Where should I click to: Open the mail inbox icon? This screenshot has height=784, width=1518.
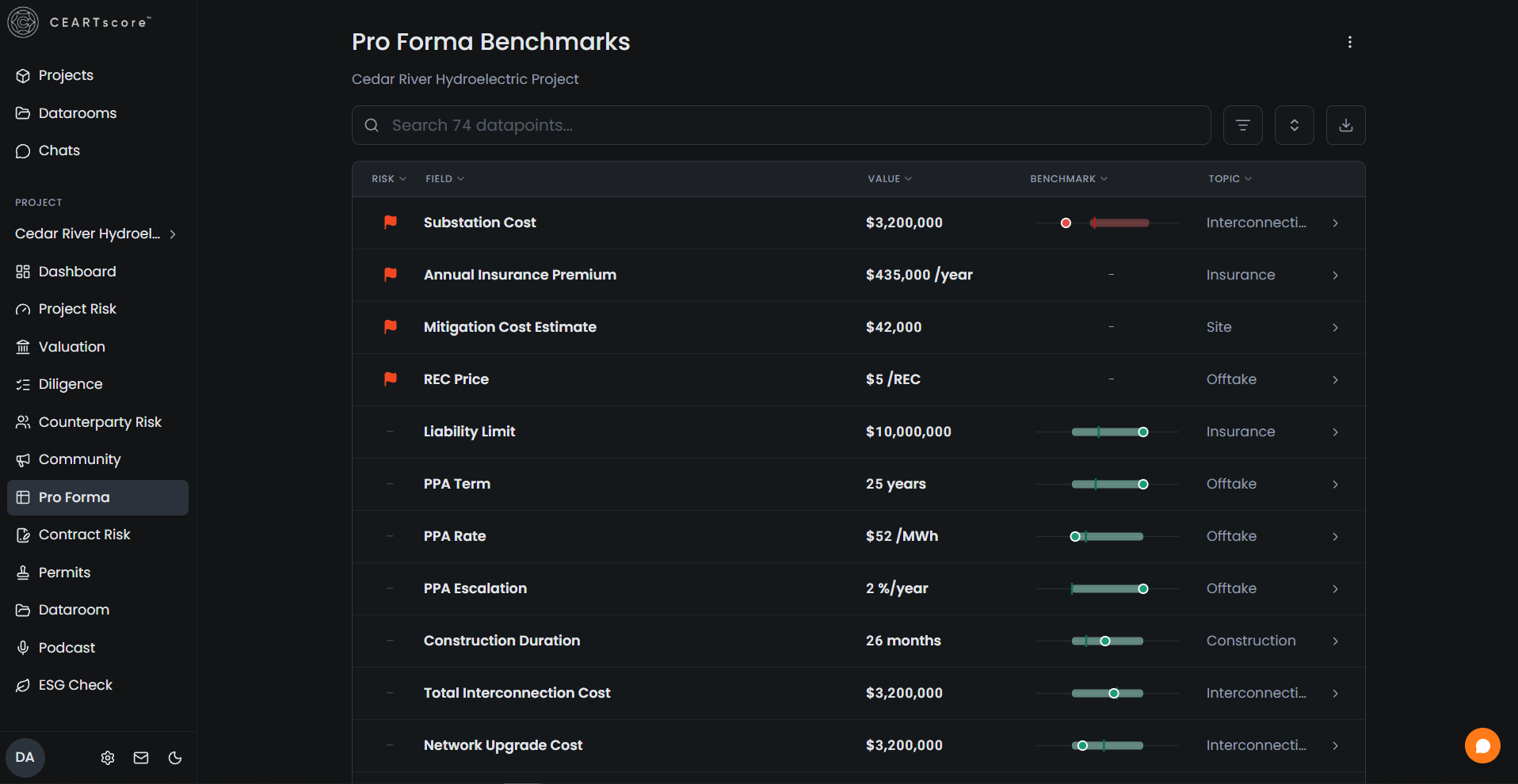pos(141,758)
